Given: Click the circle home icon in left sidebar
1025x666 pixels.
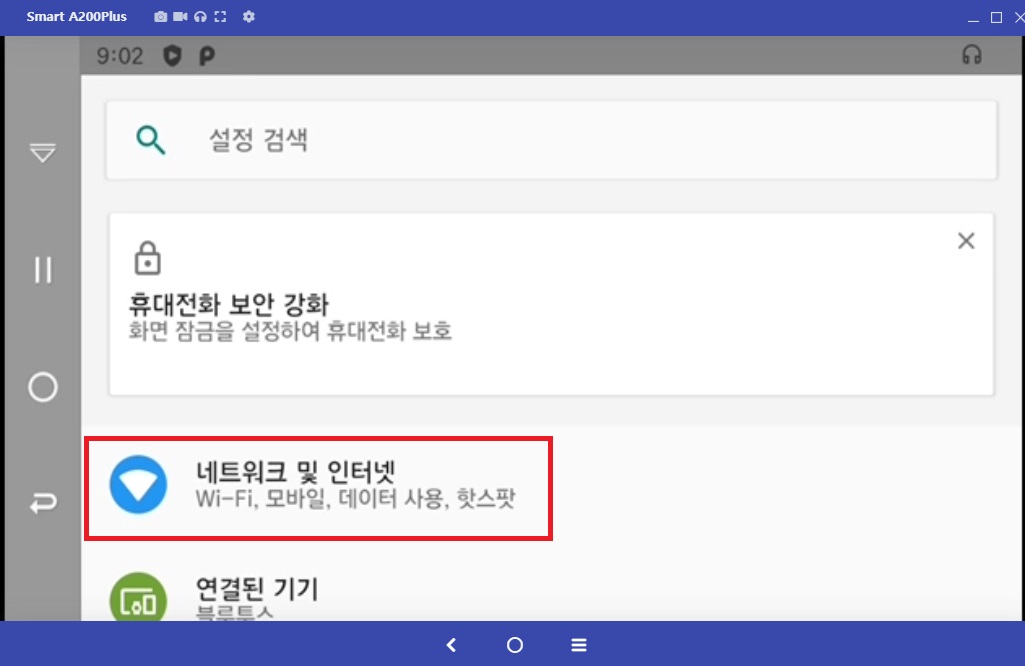Looking at the screenshot, I should pyautogui.click(x=42, y=387).
